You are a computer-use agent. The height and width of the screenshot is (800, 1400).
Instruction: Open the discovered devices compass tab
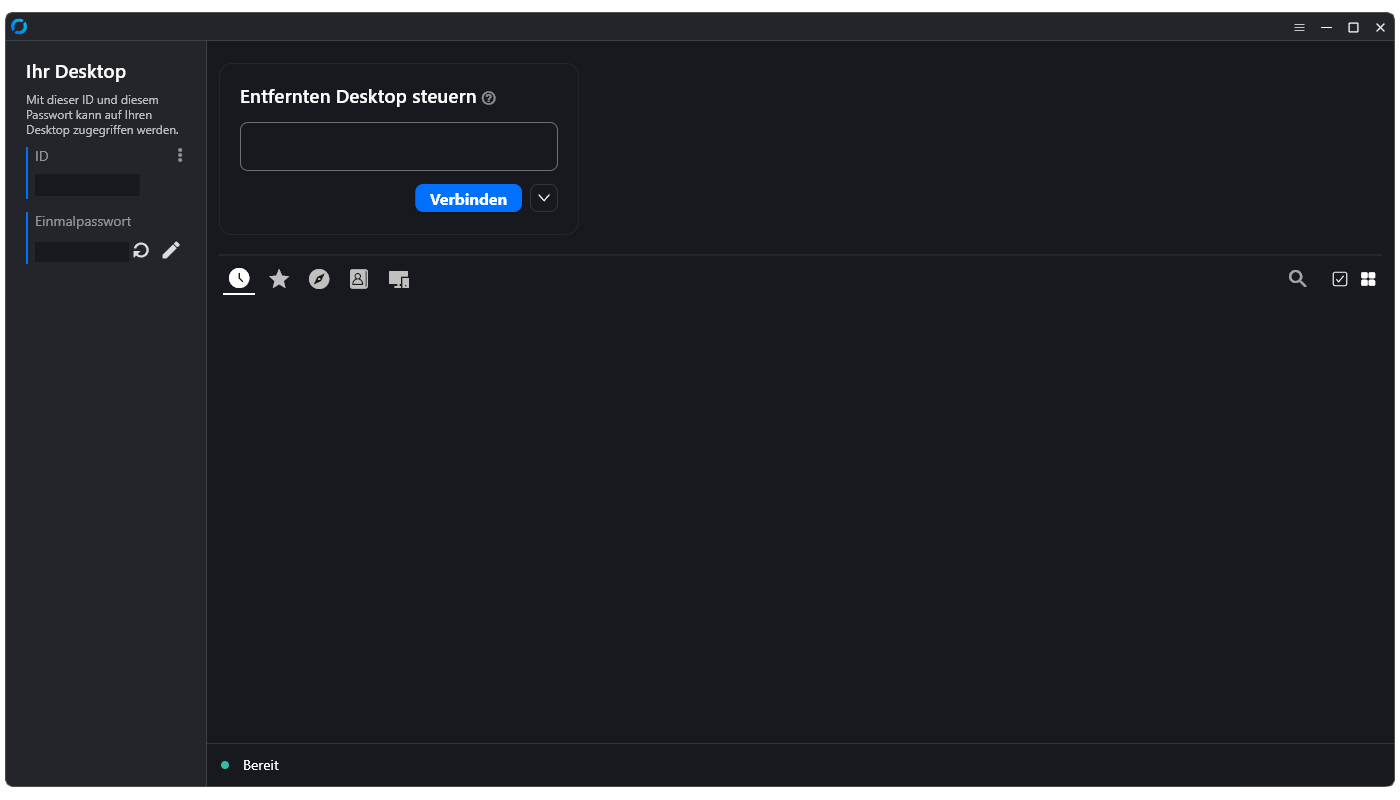tap(319, 279)
